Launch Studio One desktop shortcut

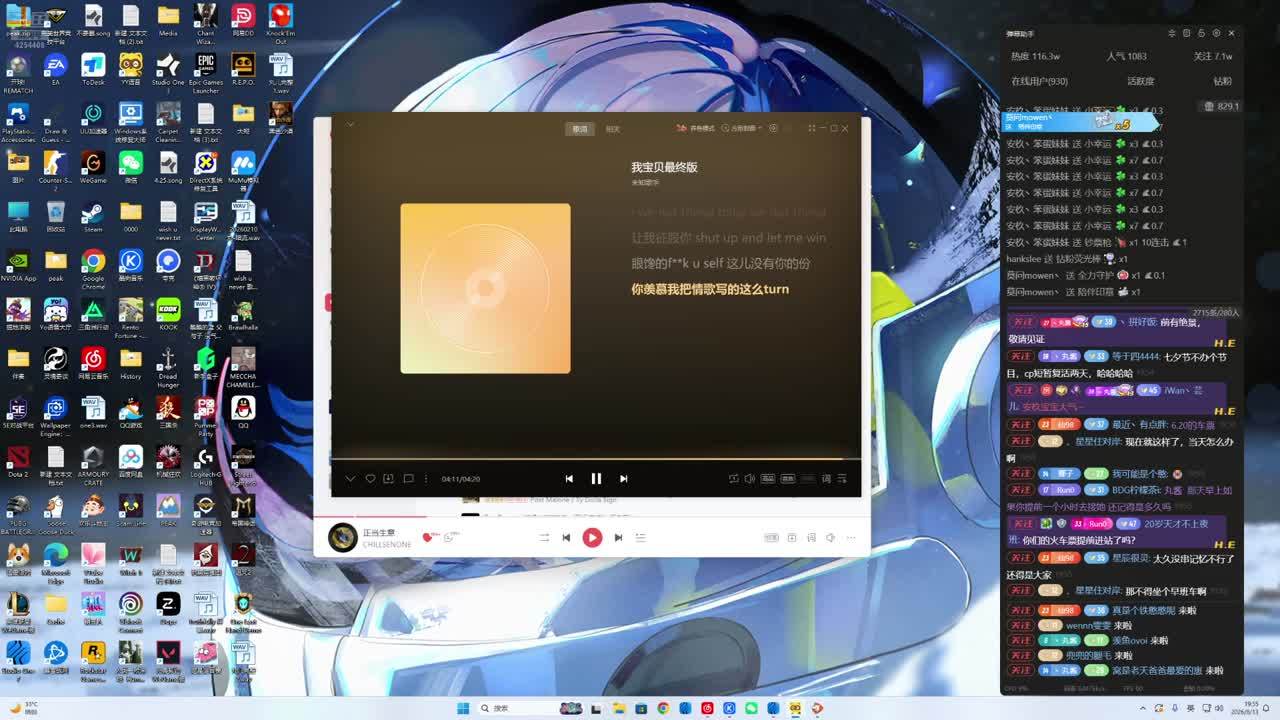click(x=168, y=70)
